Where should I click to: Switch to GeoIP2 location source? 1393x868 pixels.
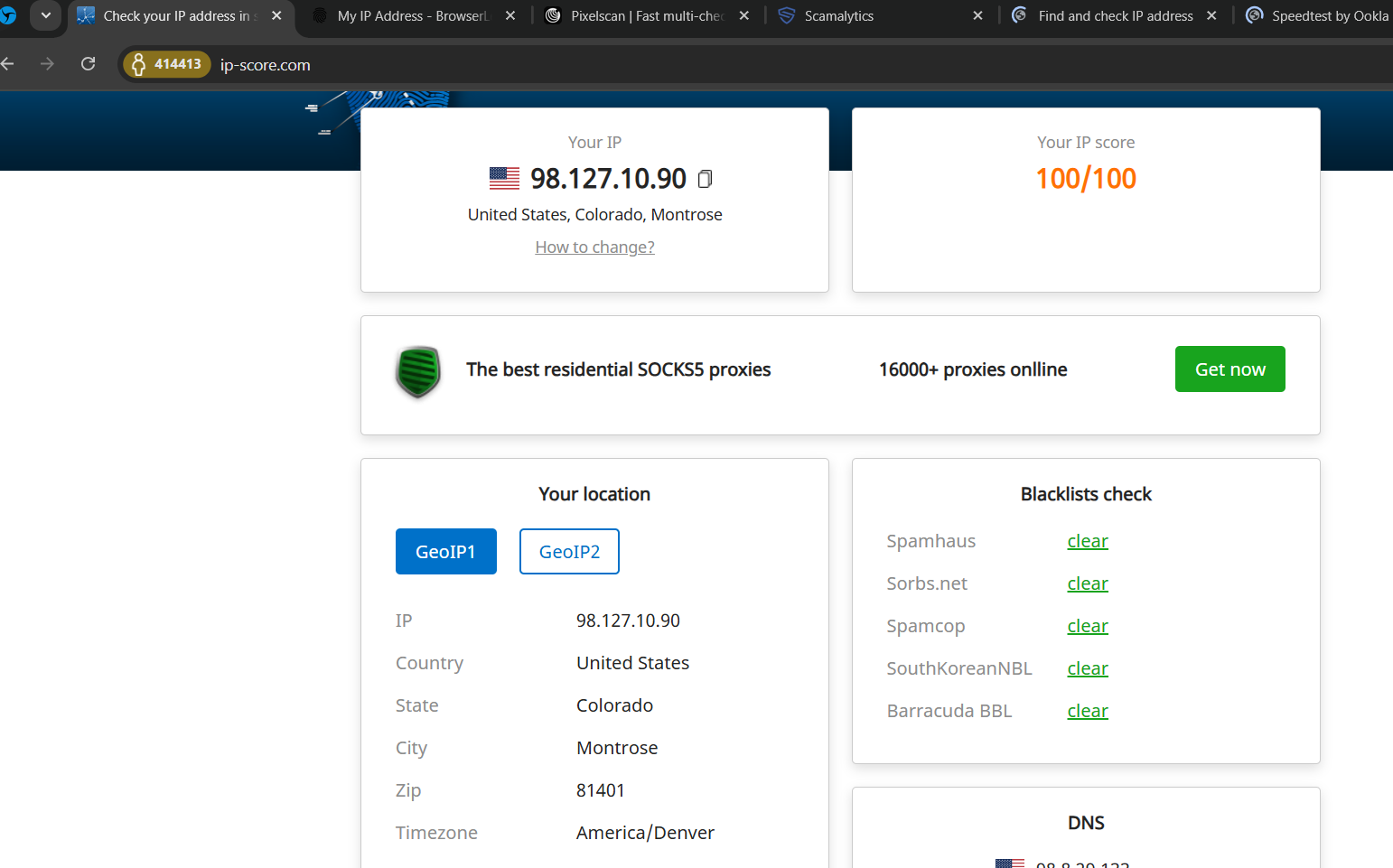click(x=569, y=552)
